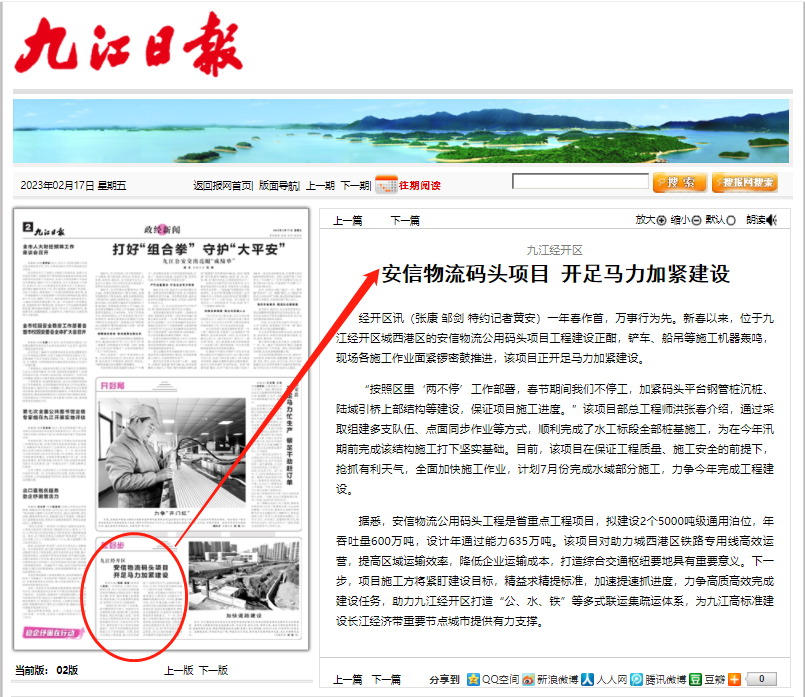The height and width of the screenshot is (697, 805).
Task: Click 上一篇 above the article
Action: tap(348, 221)
